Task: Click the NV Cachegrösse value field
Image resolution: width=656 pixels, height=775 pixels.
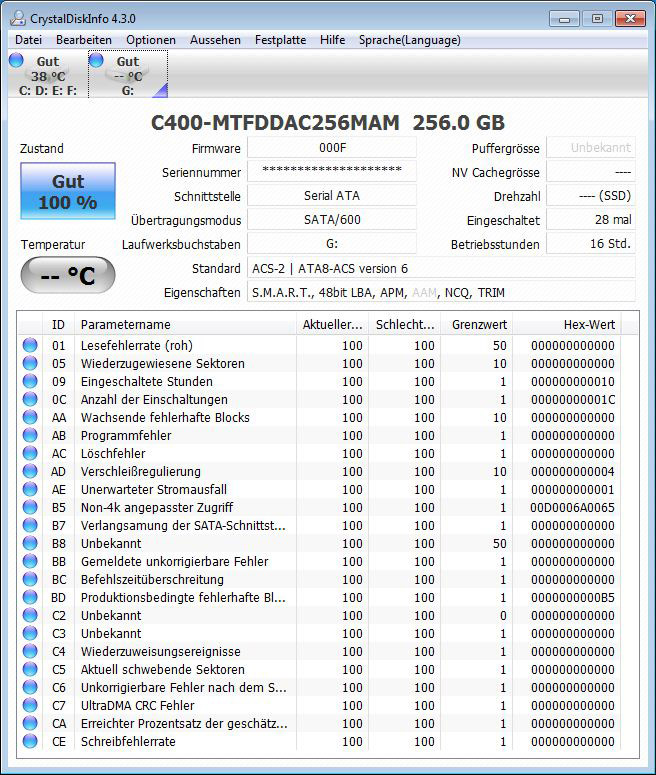Action: point(591,172)
